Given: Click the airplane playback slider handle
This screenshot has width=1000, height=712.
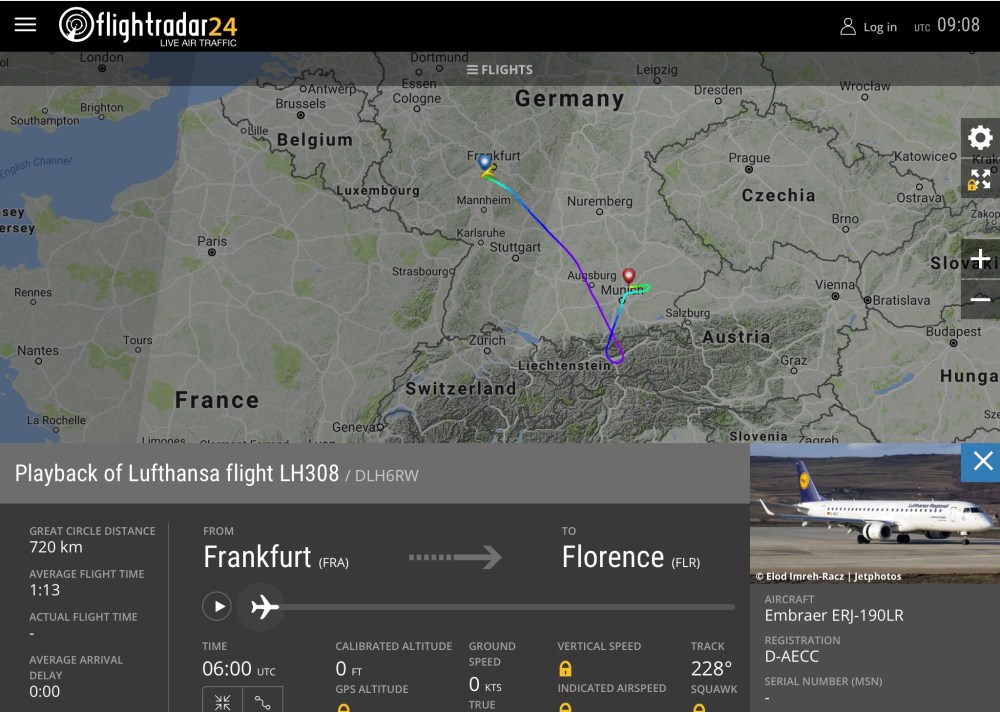Looking at the screenshot, I should coord(264,606).
